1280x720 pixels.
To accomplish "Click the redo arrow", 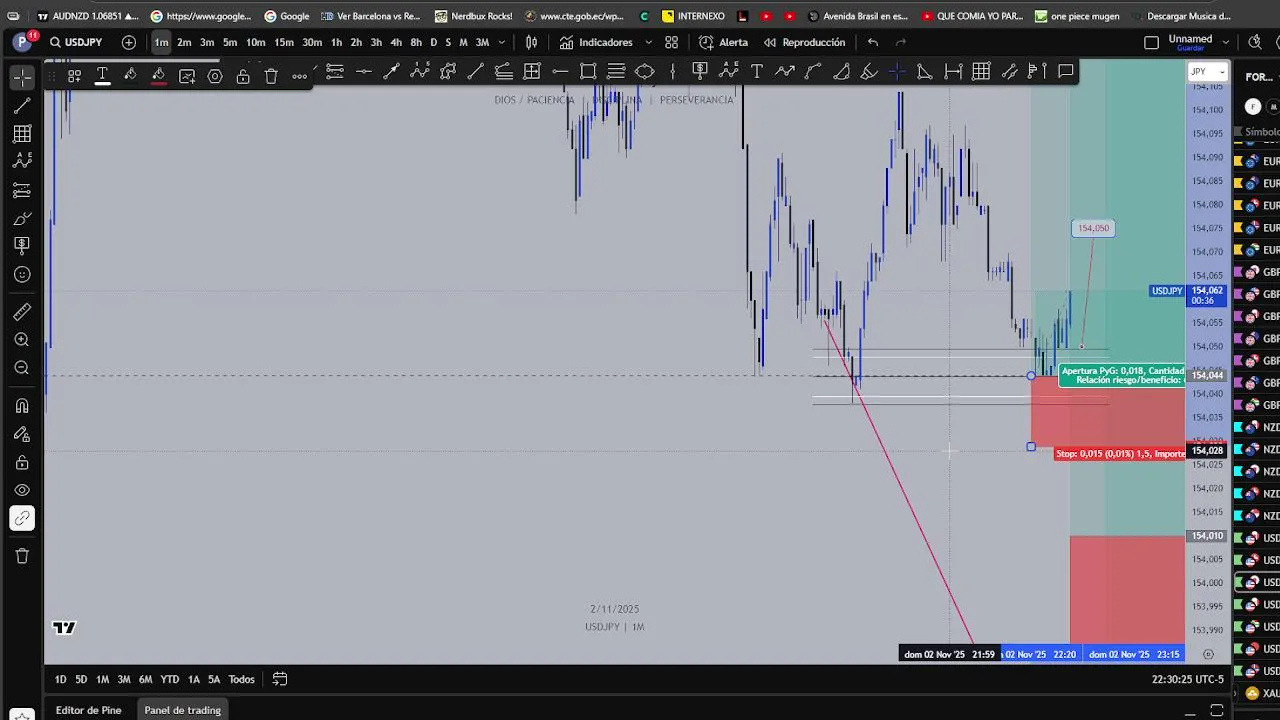I will coord(901,42).
